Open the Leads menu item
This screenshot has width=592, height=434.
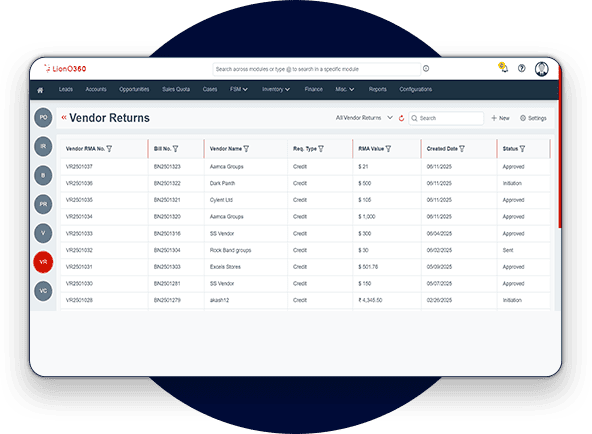(66, 89)
